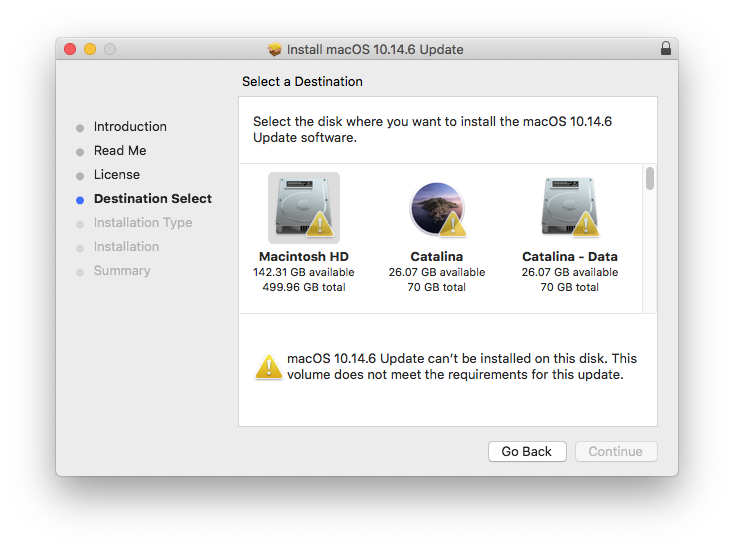Click the 'Select a Destination' heading

point(302,81)
